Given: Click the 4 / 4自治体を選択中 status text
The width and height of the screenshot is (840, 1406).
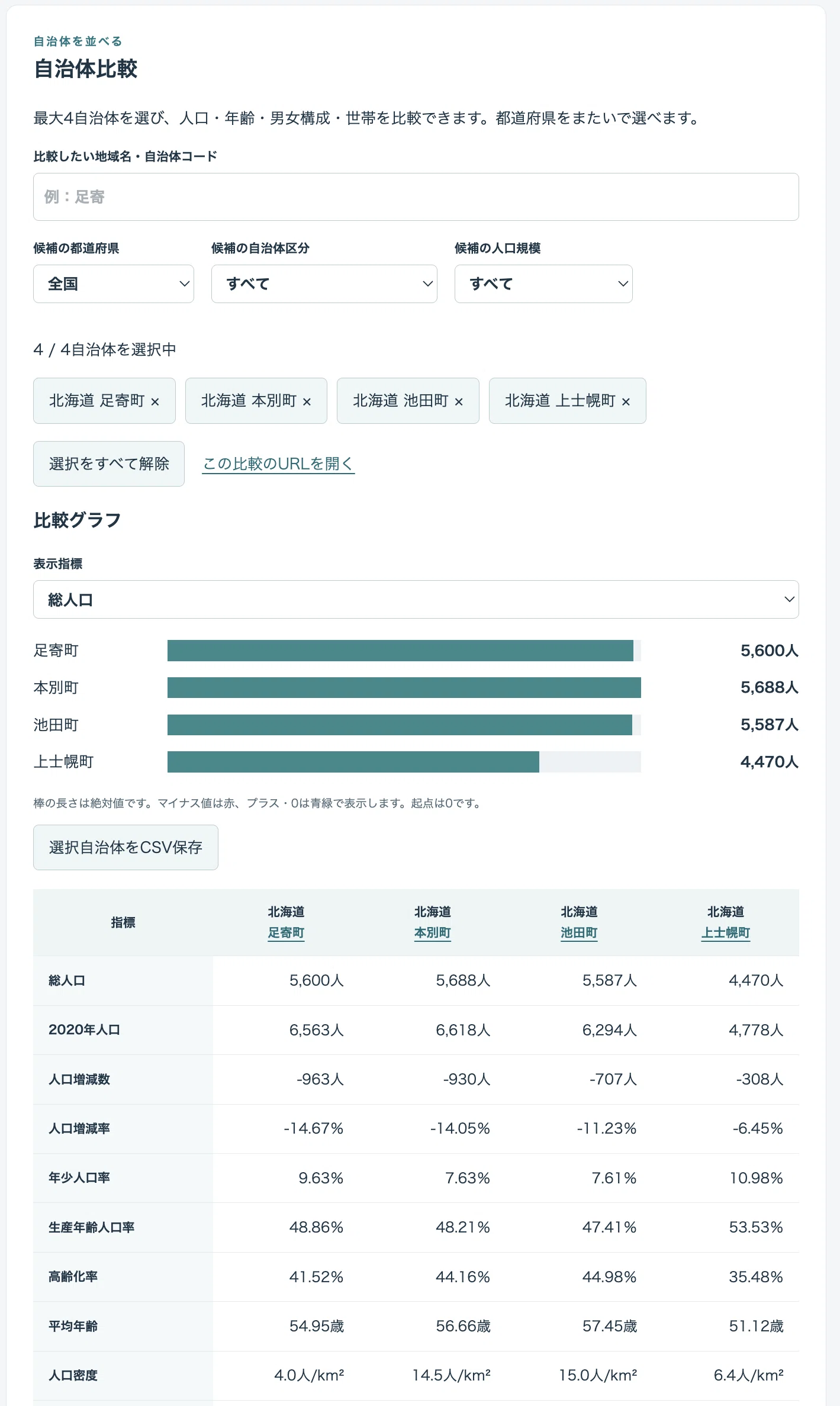Looking at the screenshot, I should 105,349.
